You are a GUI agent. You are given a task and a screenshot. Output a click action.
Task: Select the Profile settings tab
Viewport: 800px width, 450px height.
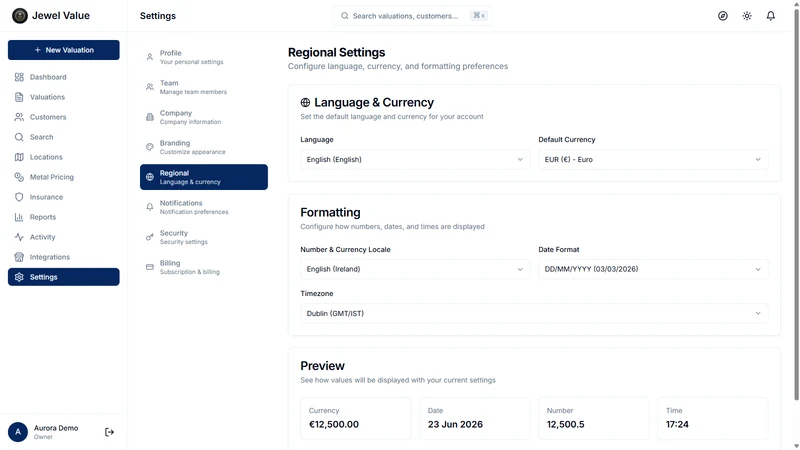coord(204,57)
